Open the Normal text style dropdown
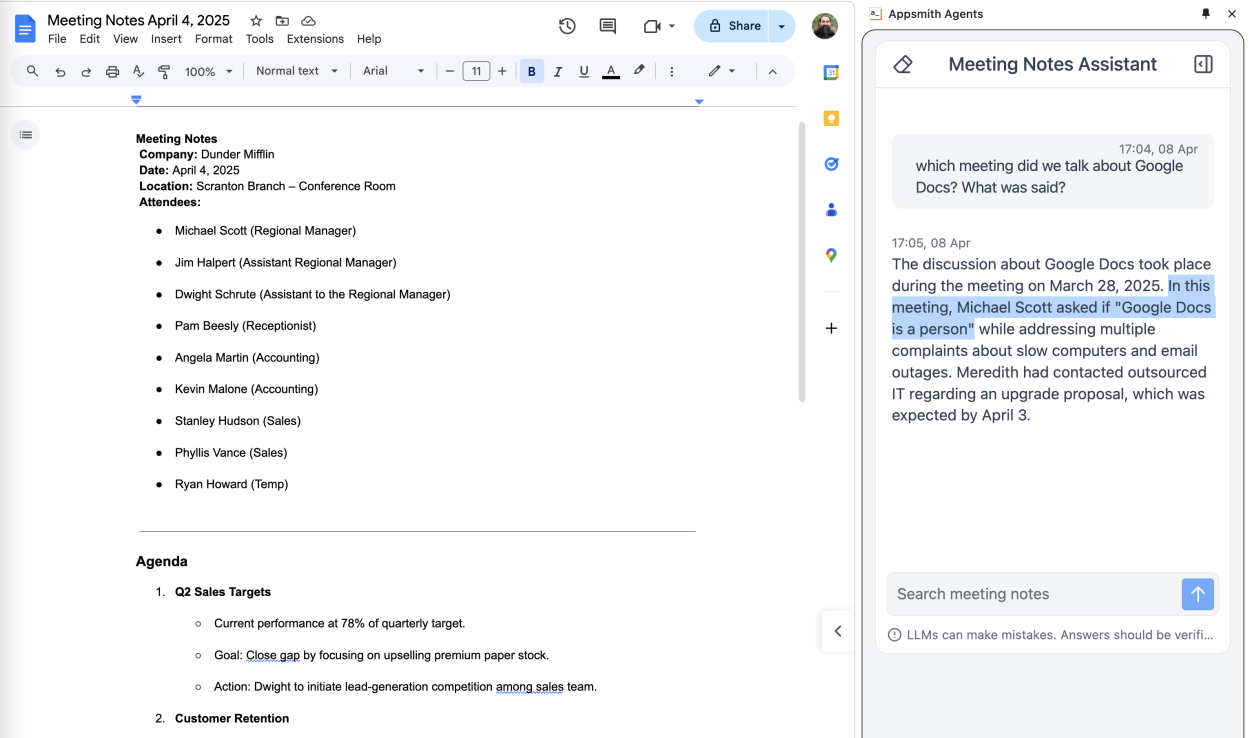 click(297, 71)
